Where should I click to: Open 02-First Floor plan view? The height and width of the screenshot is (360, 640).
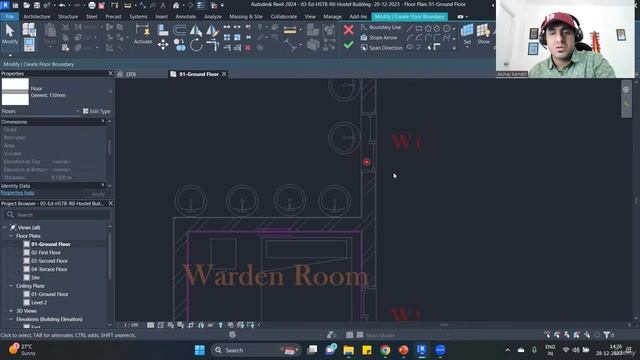click(46, 253)
